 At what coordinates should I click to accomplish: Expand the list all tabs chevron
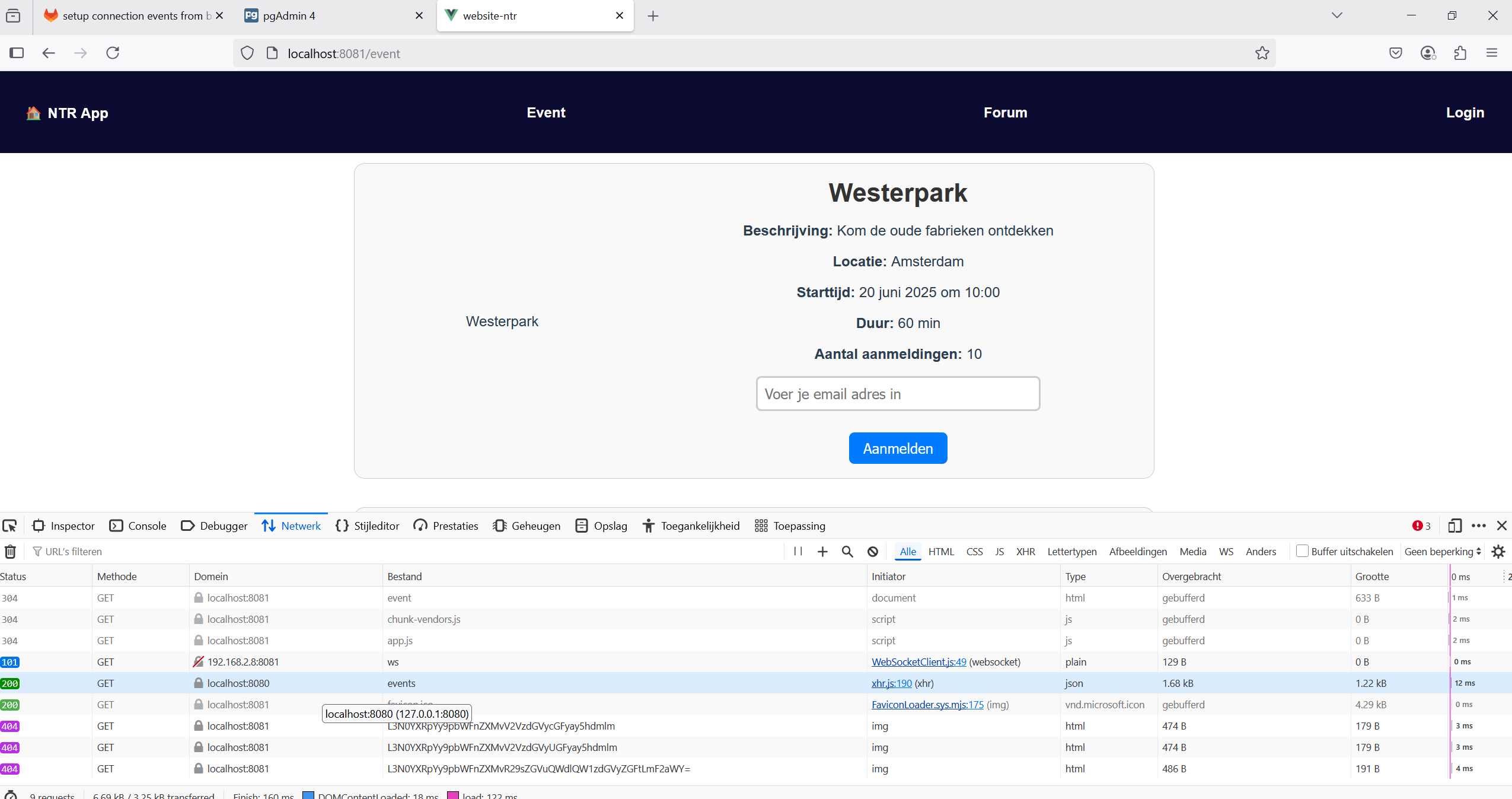(x=1336, y=15)
